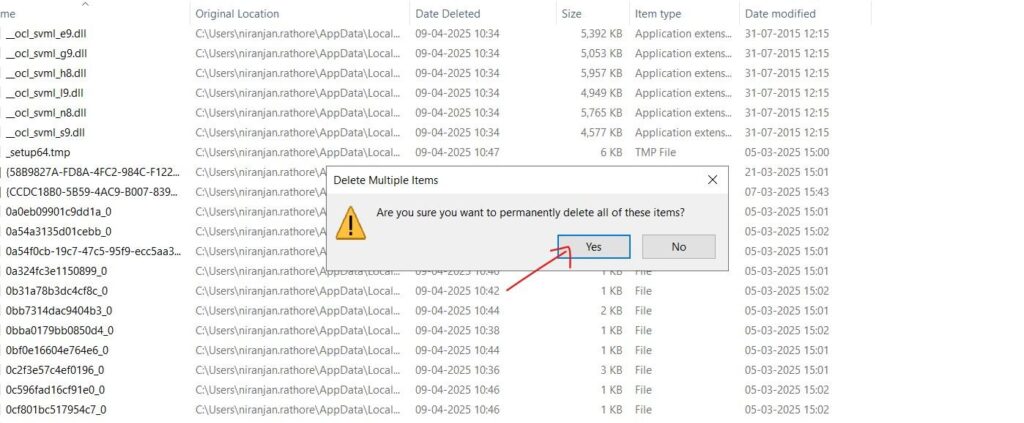This screenshot has width=1024, height=423.
Task: Select file __ocl_svml_l9.dll
Action: [x=44, y=93]
